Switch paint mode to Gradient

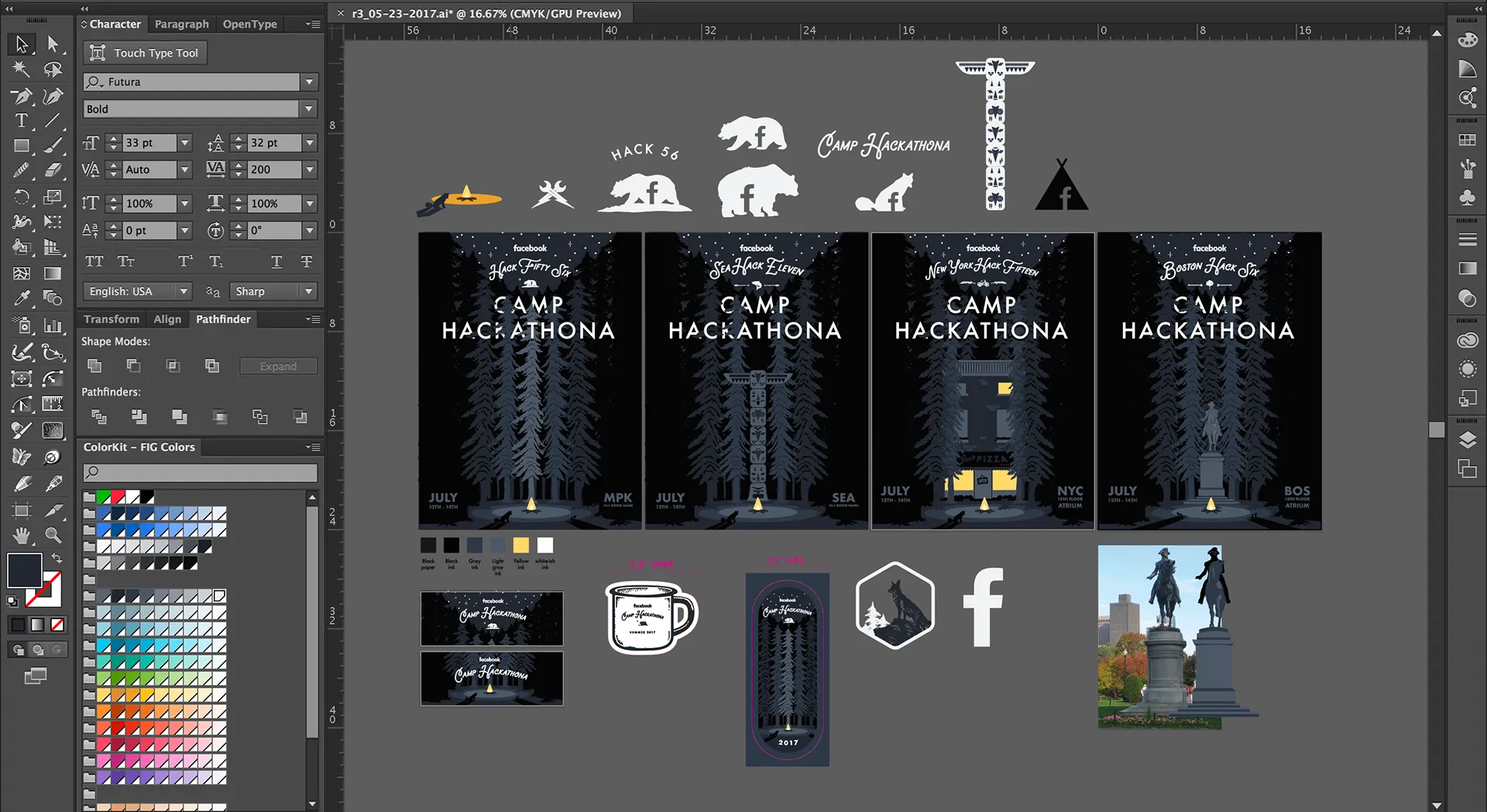(37, 625)
